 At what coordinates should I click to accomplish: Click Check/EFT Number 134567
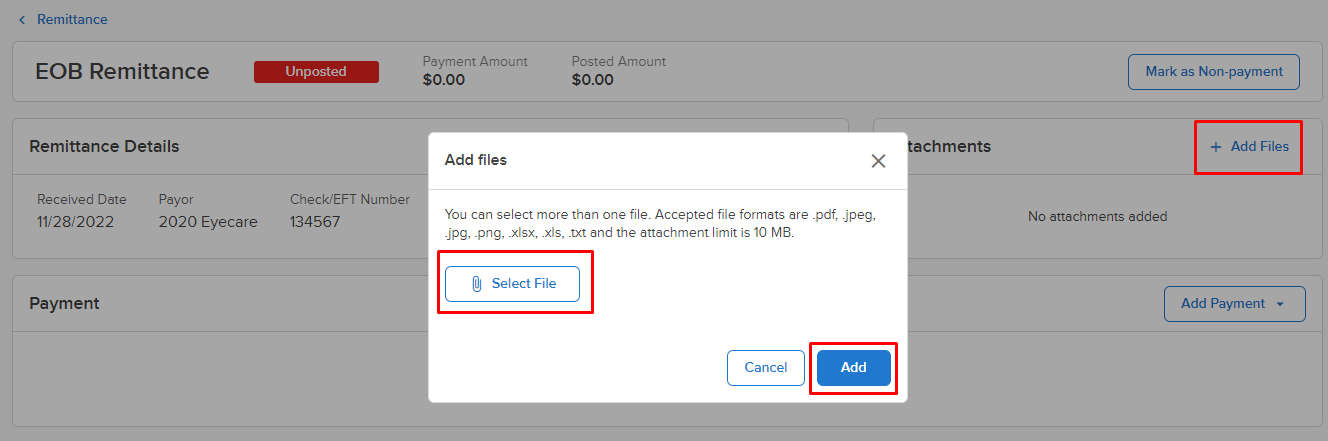[315, 222]
